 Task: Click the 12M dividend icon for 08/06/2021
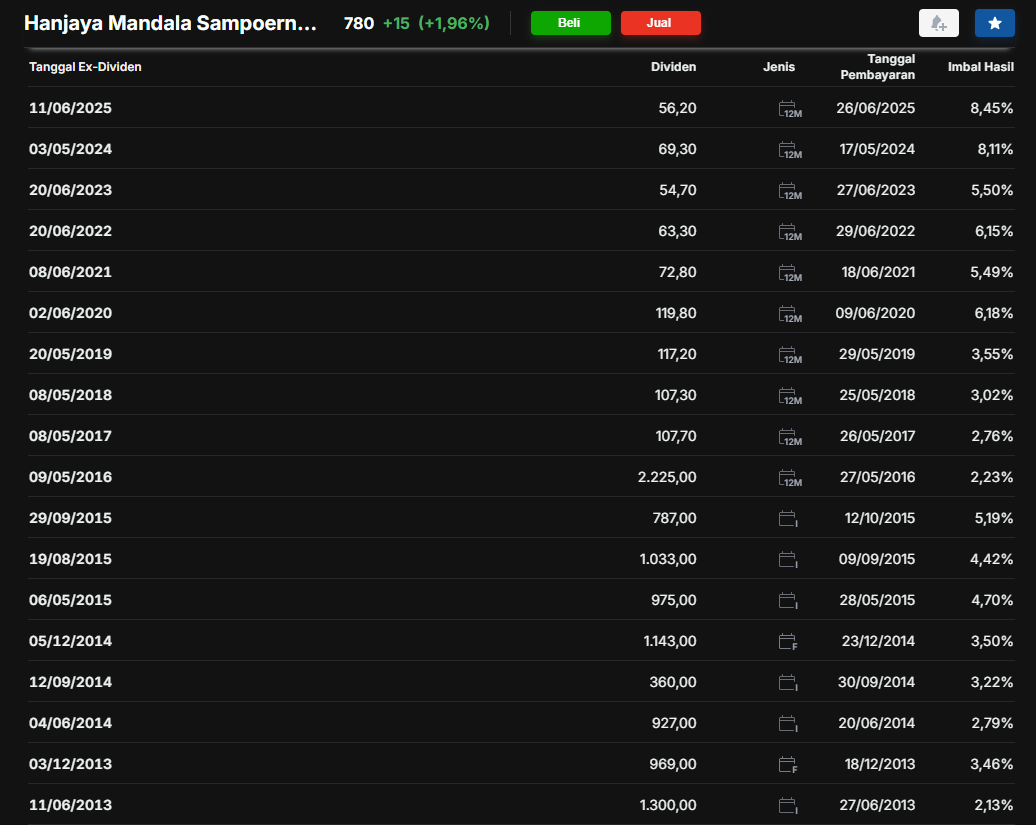pos(790,273)
